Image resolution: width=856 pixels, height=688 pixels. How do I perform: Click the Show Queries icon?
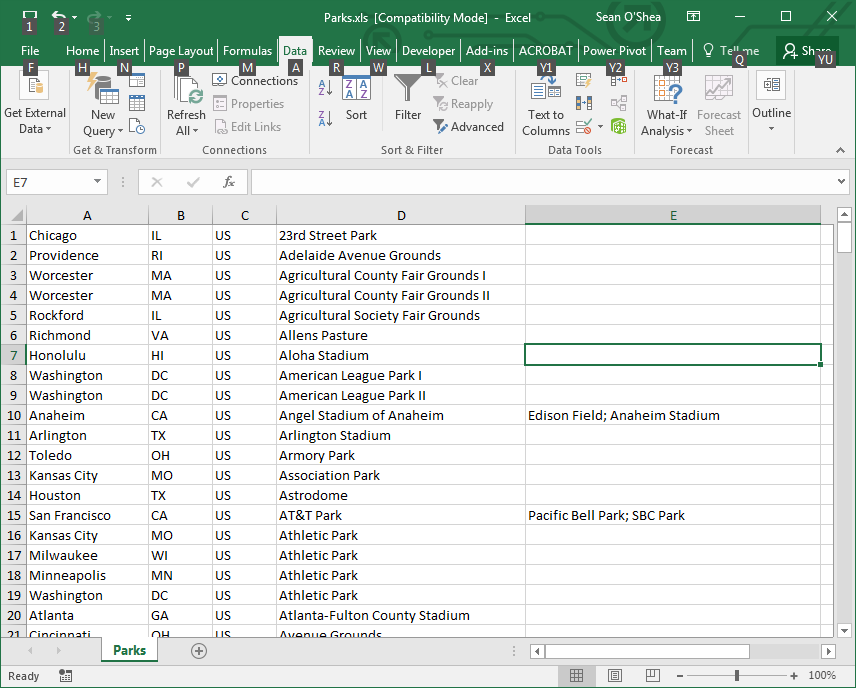pyautogui.click(x=136, y=80)
